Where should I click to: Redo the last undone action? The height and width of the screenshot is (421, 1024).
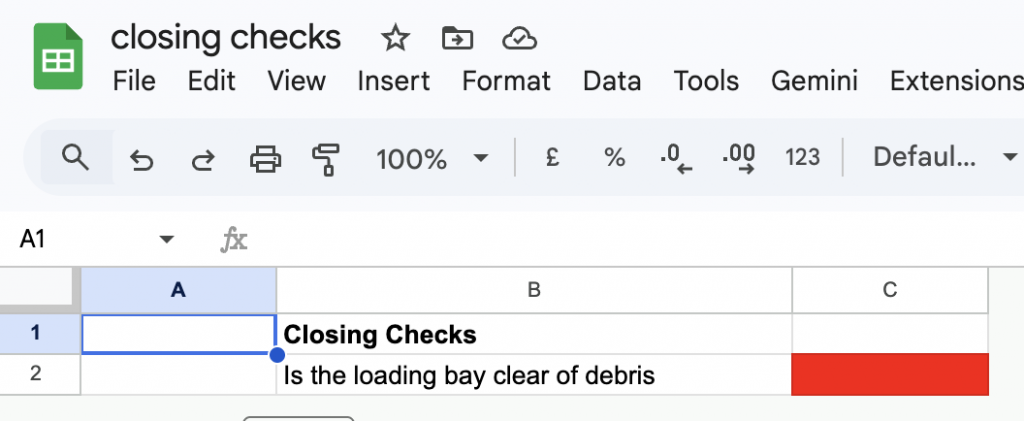point(203,158)
